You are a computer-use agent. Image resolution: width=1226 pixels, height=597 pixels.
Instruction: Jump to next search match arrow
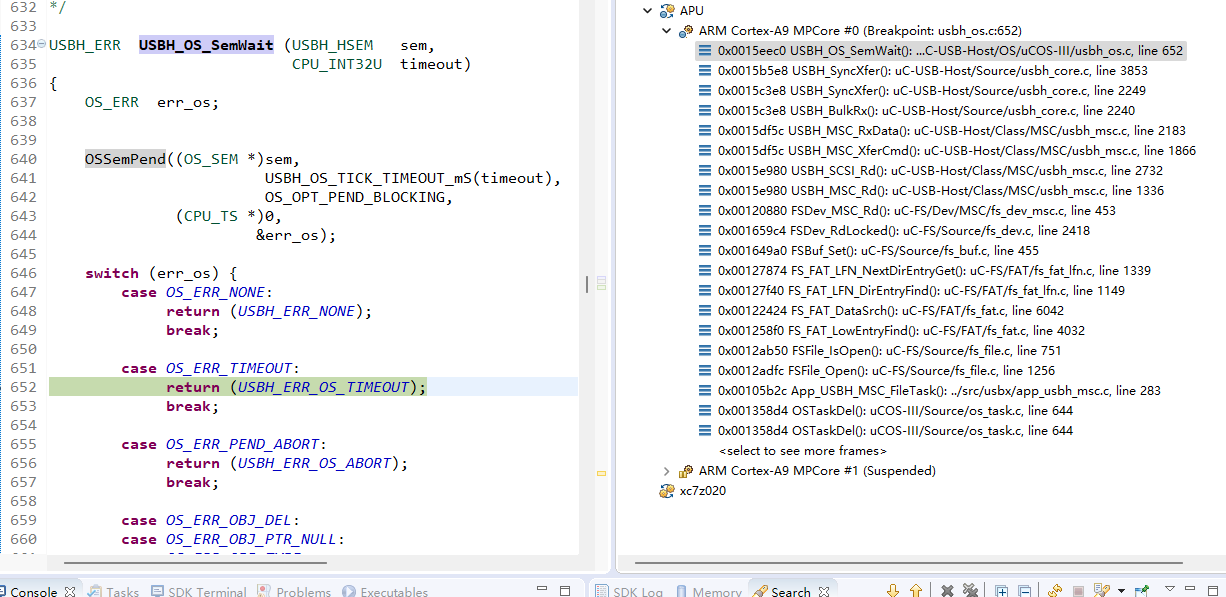pyautogui.click(x=893, y=591)
